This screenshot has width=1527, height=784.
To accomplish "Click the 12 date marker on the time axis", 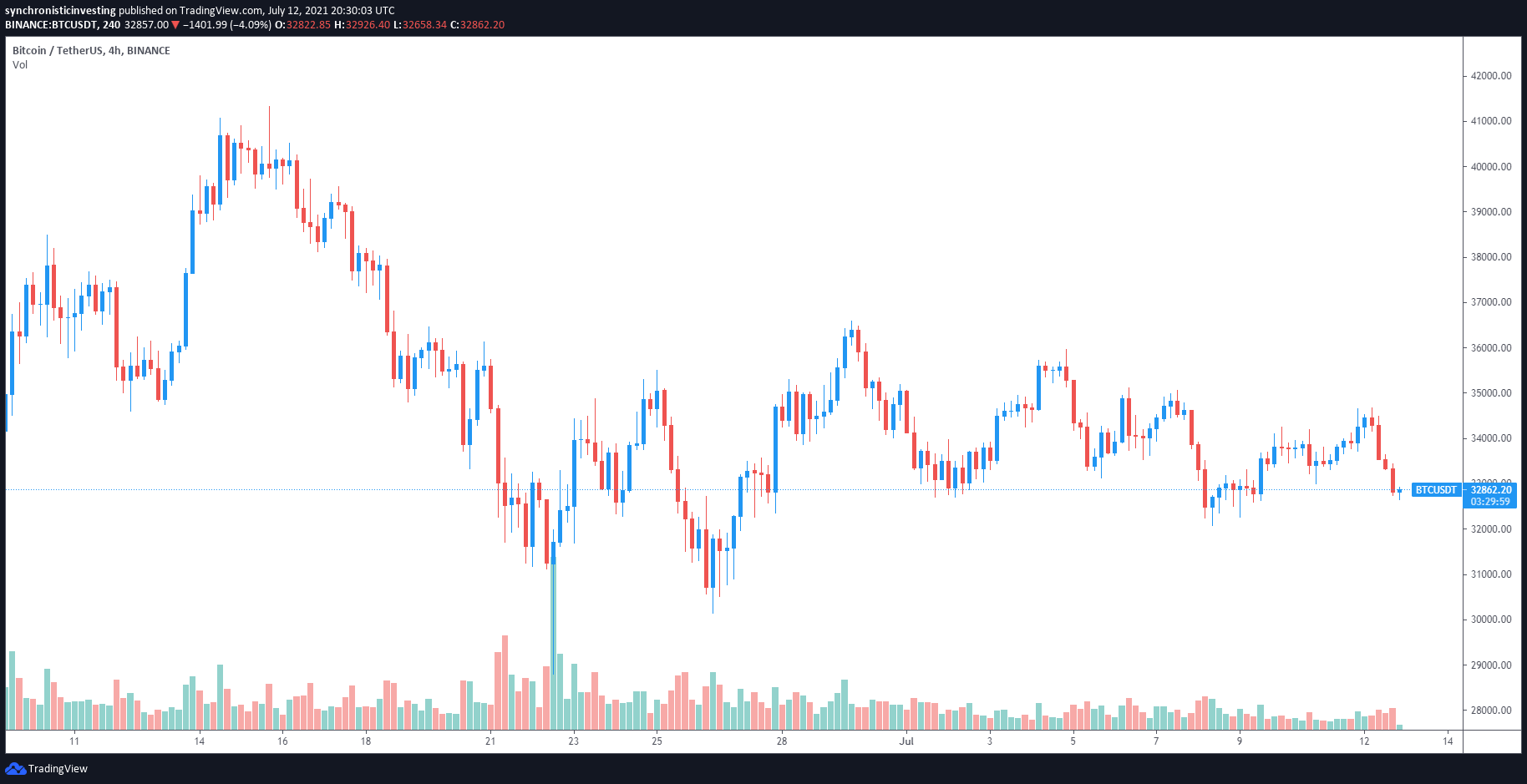I will [x=1364, y=741].
